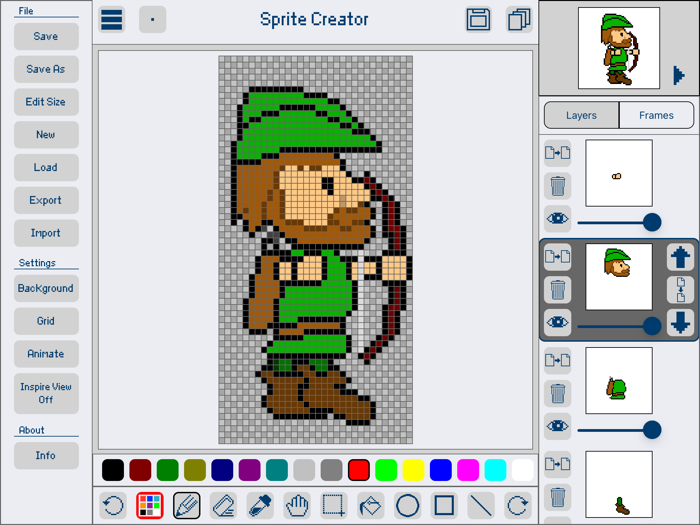Pick the white color swatch

click(x=523, y=470)
